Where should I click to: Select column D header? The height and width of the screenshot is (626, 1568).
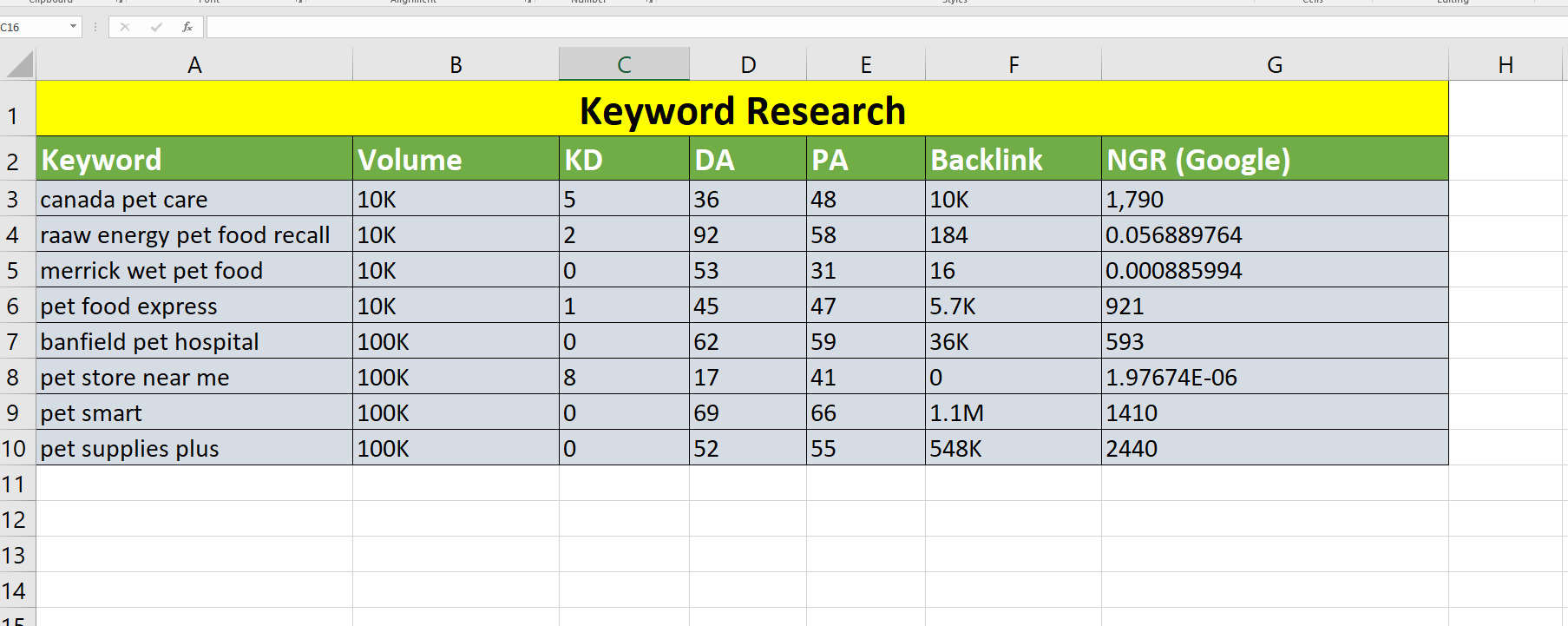[x=748, y=64]
